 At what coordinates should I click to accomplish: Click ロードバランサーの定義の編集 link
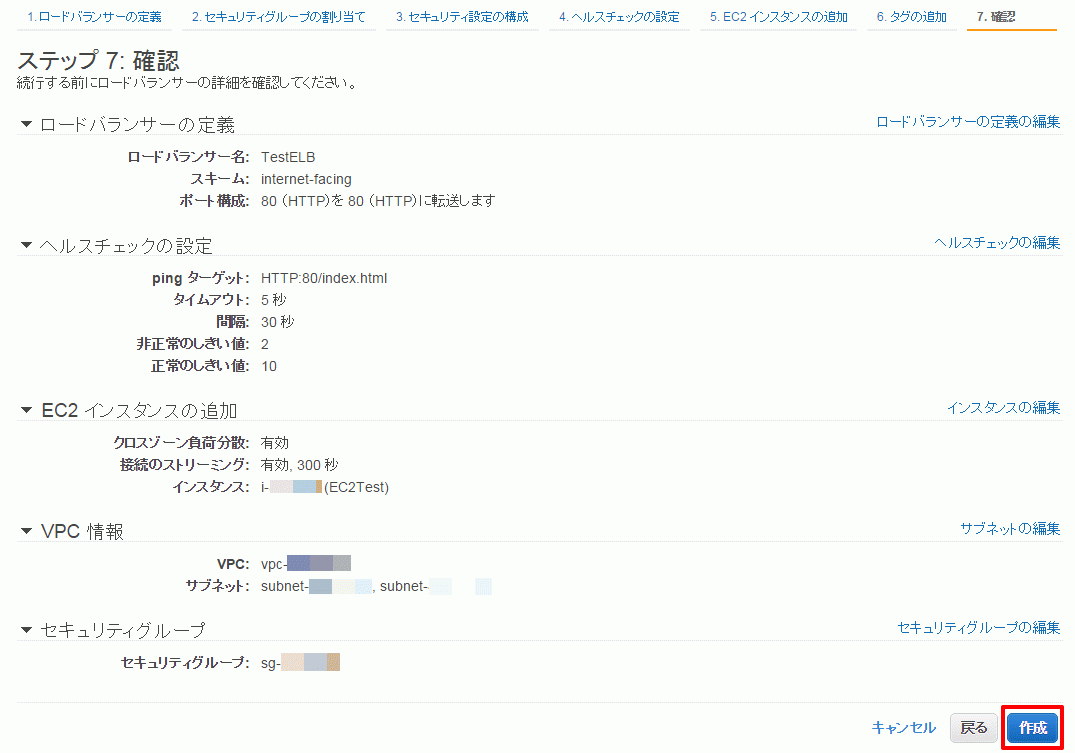(x=968, y=121)
